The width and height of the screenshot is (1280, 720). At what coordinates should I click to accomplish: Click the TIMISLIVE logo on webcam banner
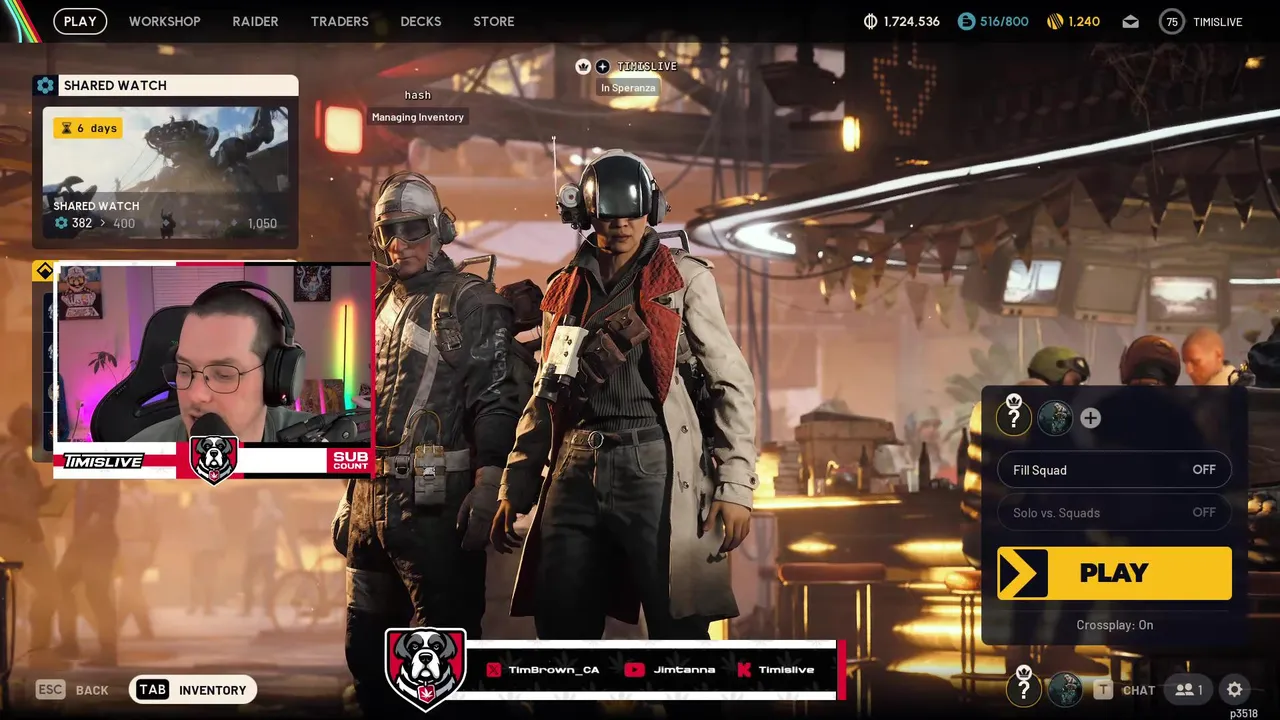[x=104, y=461]
